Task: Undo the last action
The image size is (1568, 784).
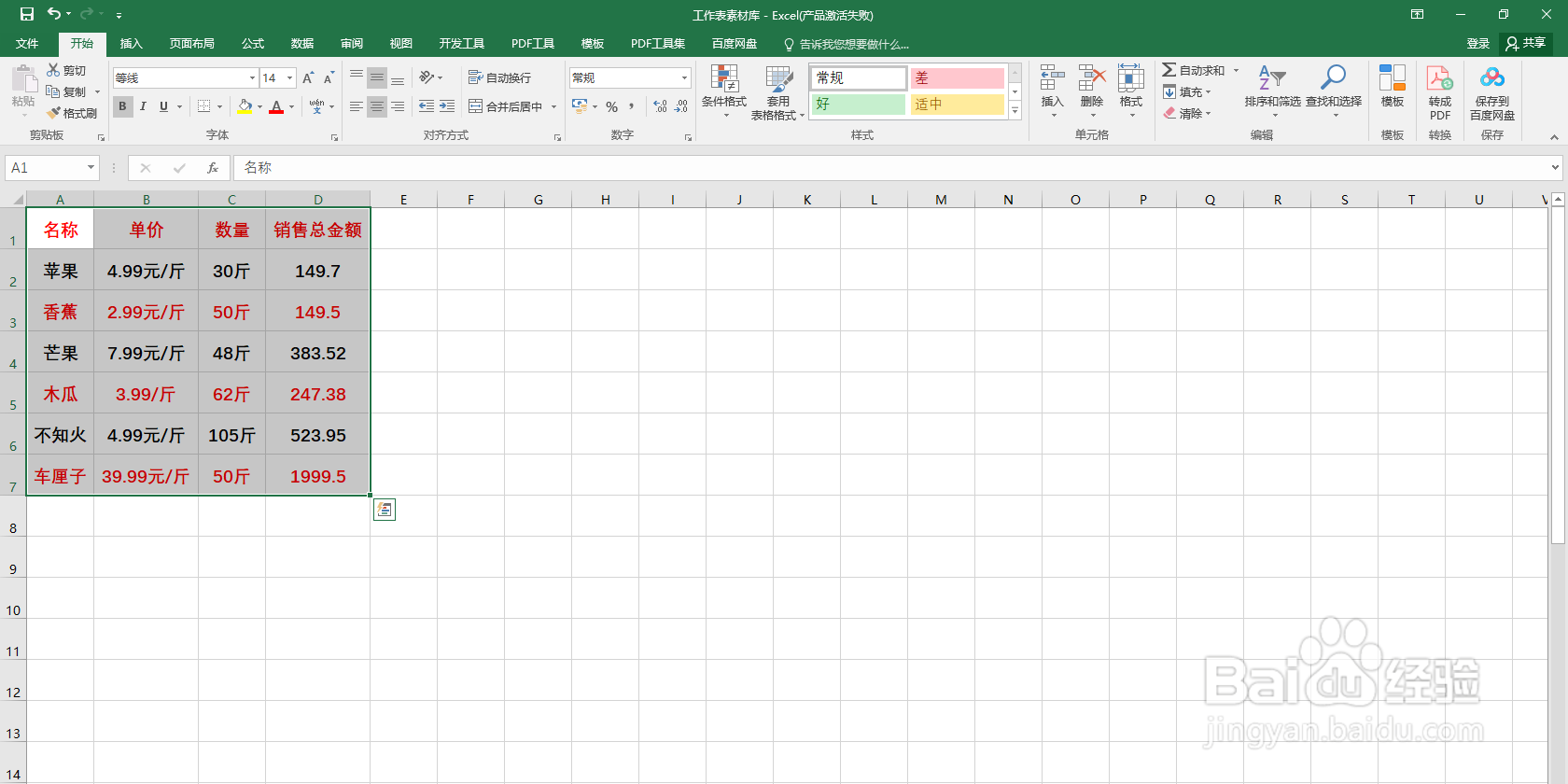Action: [54, 14]
